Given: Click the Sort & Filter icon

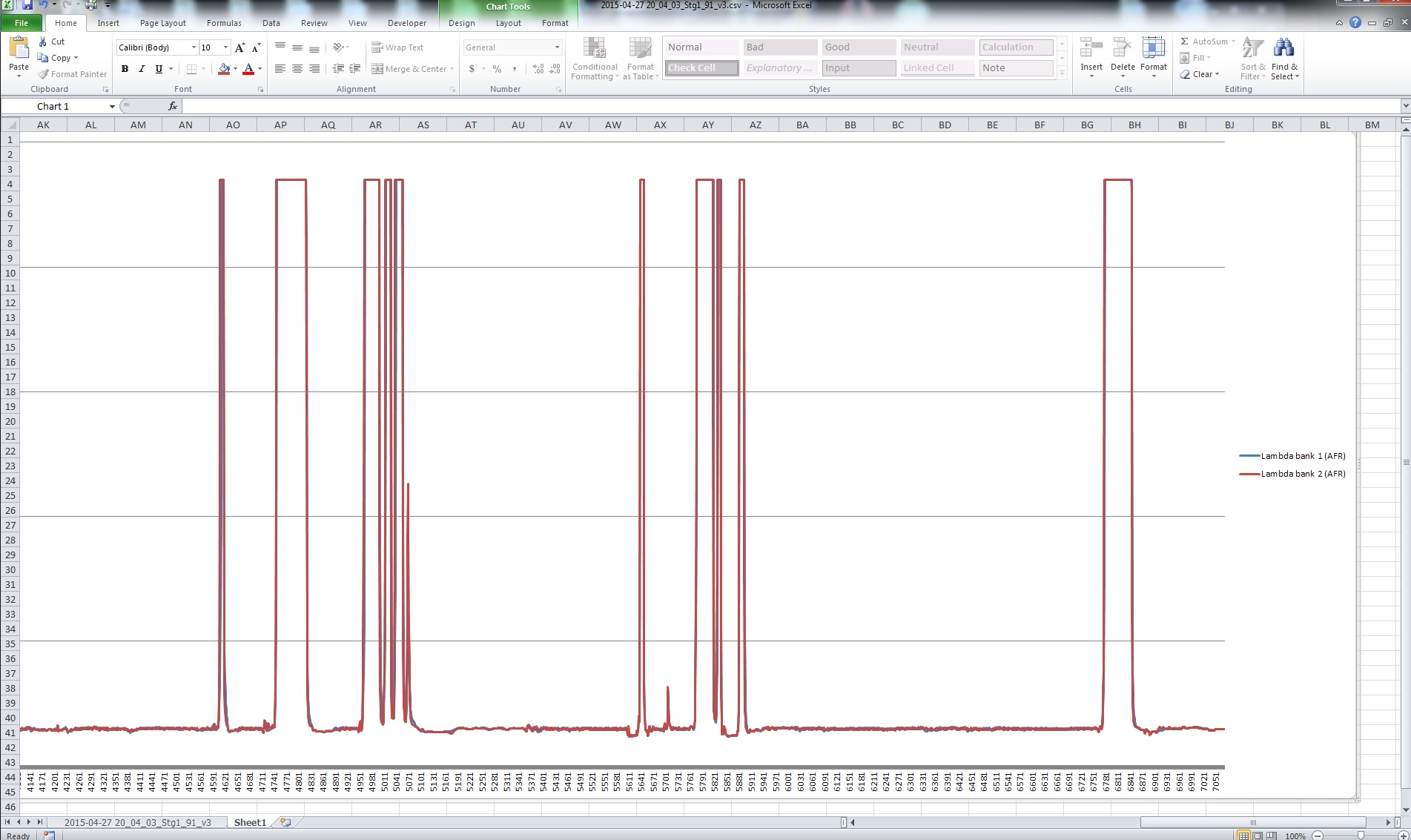Looking at the screenshot, I should tap(1252, 49).
